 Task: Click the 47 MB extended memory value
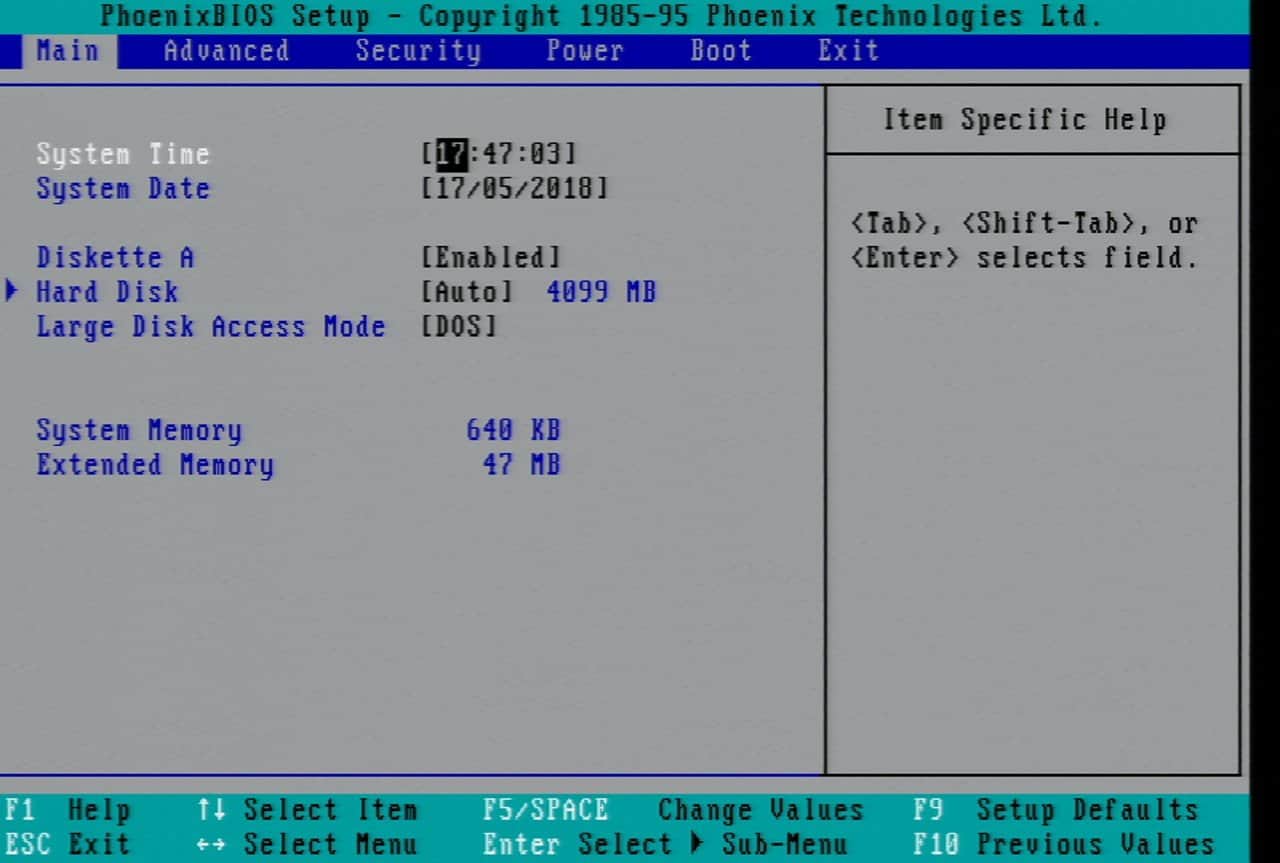click(521, 465)
